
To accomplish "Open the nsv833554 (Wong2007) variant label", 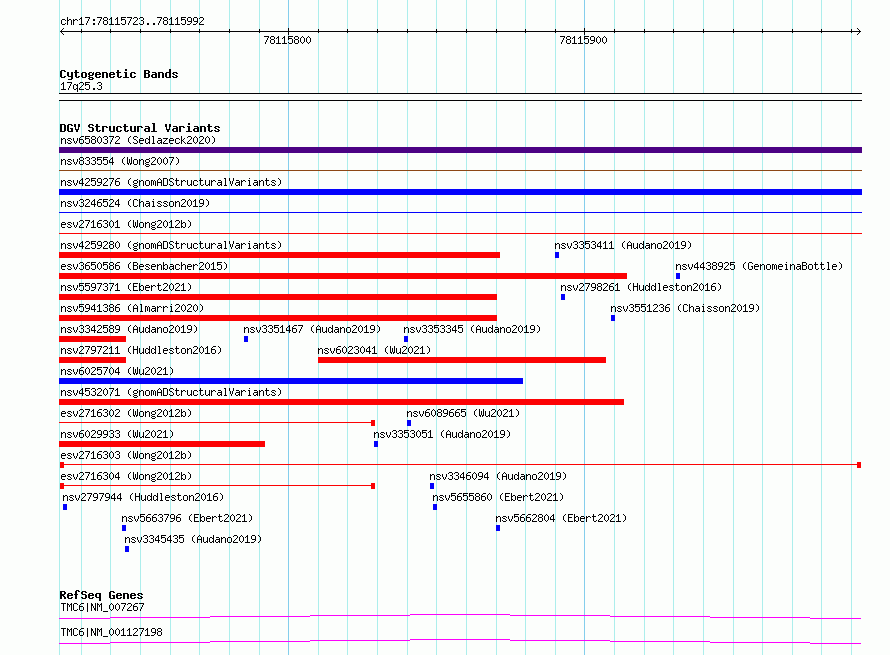I will [x=120, y=161].
